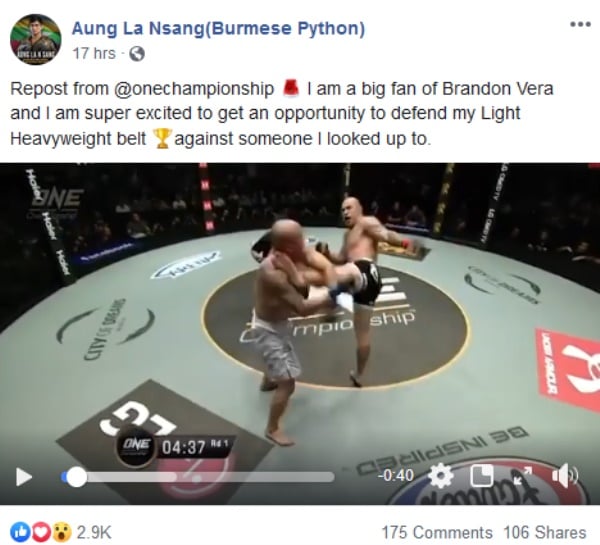View the 2.9K reactions list
The height and width of the screenshot is (545, 600).
(x=94, y=532)
